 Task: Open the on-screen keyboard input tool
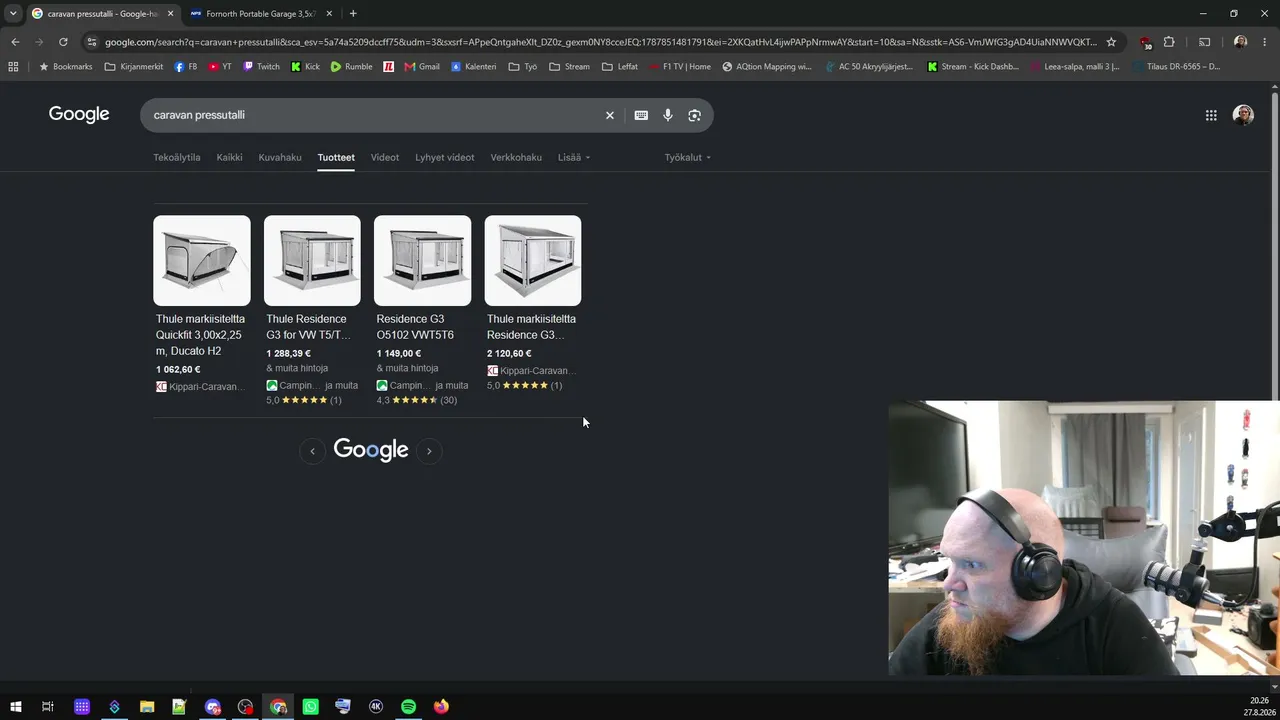coord(641,115)
